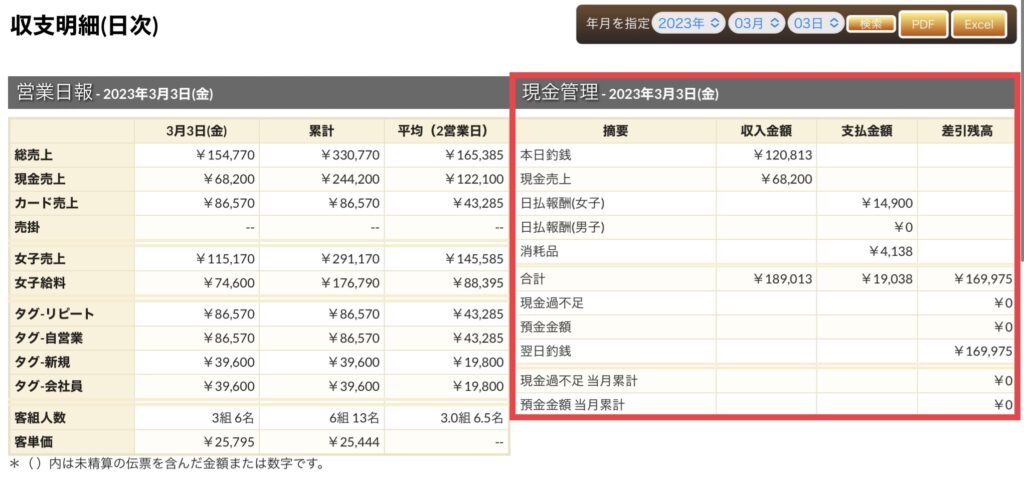Select the 総売上 row label

[x=37, y=155]
